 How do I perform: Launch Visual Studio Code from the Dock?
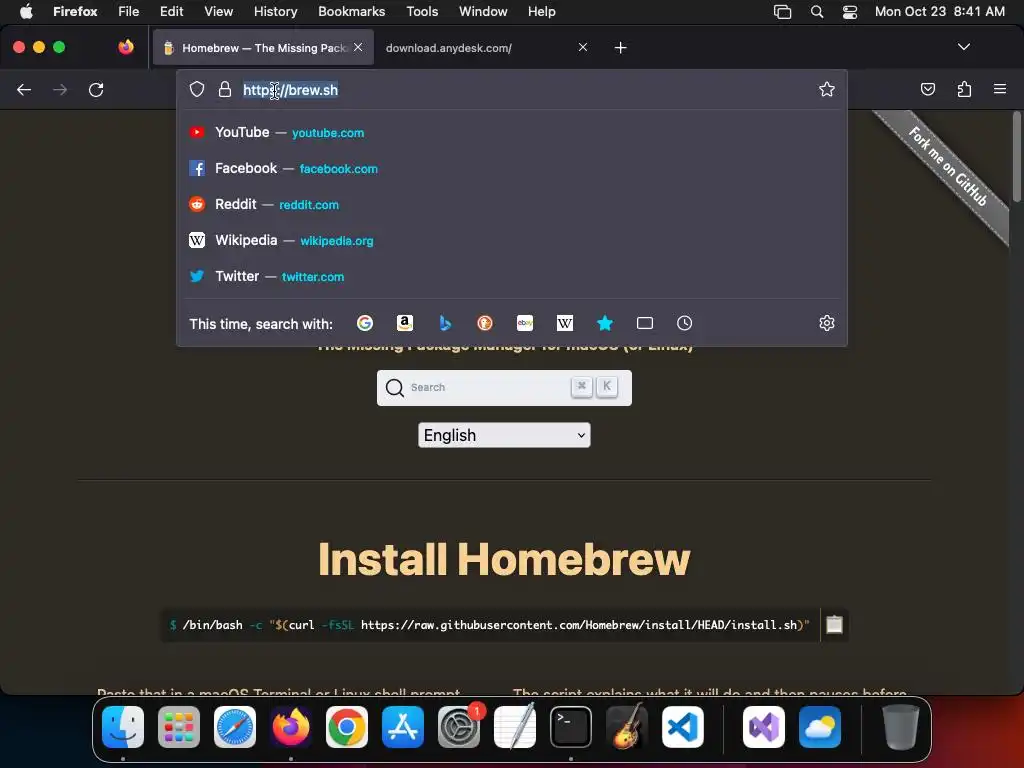pyautogui.click(x=682, y=727)
